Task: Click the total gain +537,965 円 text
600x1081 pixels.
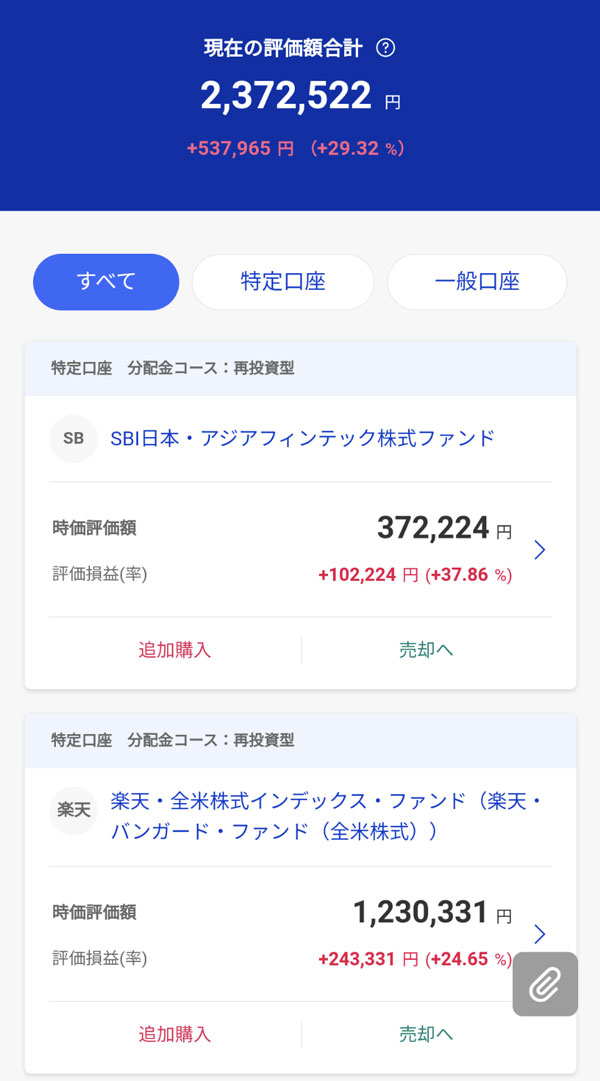Action: (x=240, y=148)
